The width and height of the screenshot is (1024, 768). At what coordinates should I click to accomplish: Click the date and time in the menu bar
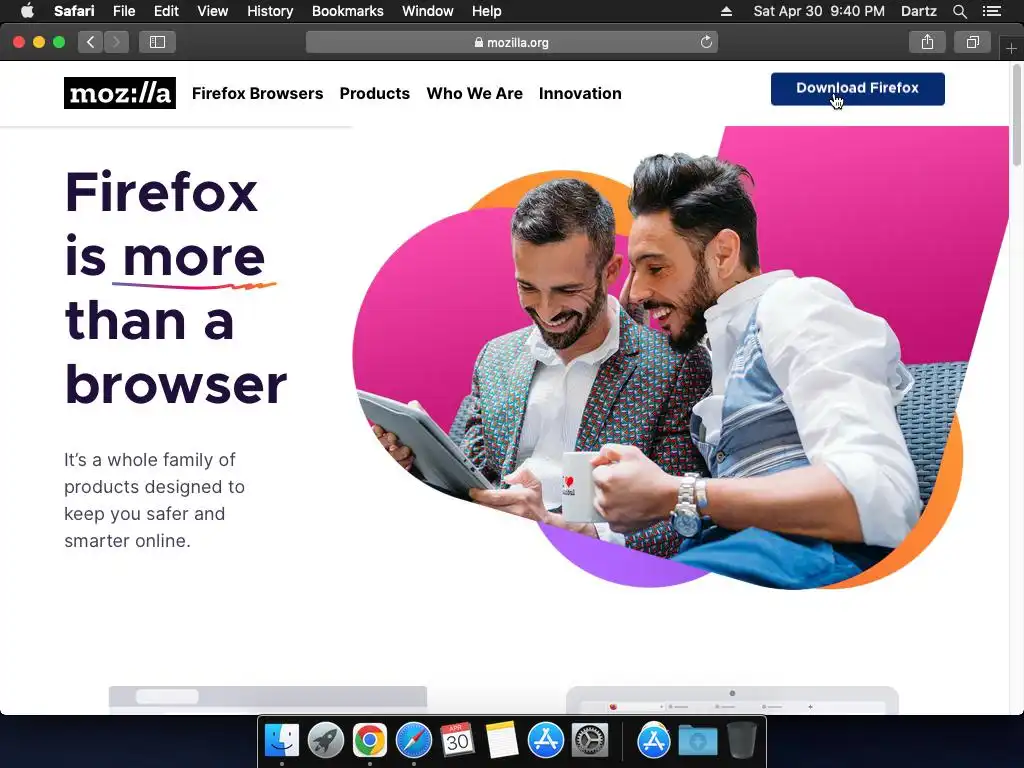(x=819, y=11)
